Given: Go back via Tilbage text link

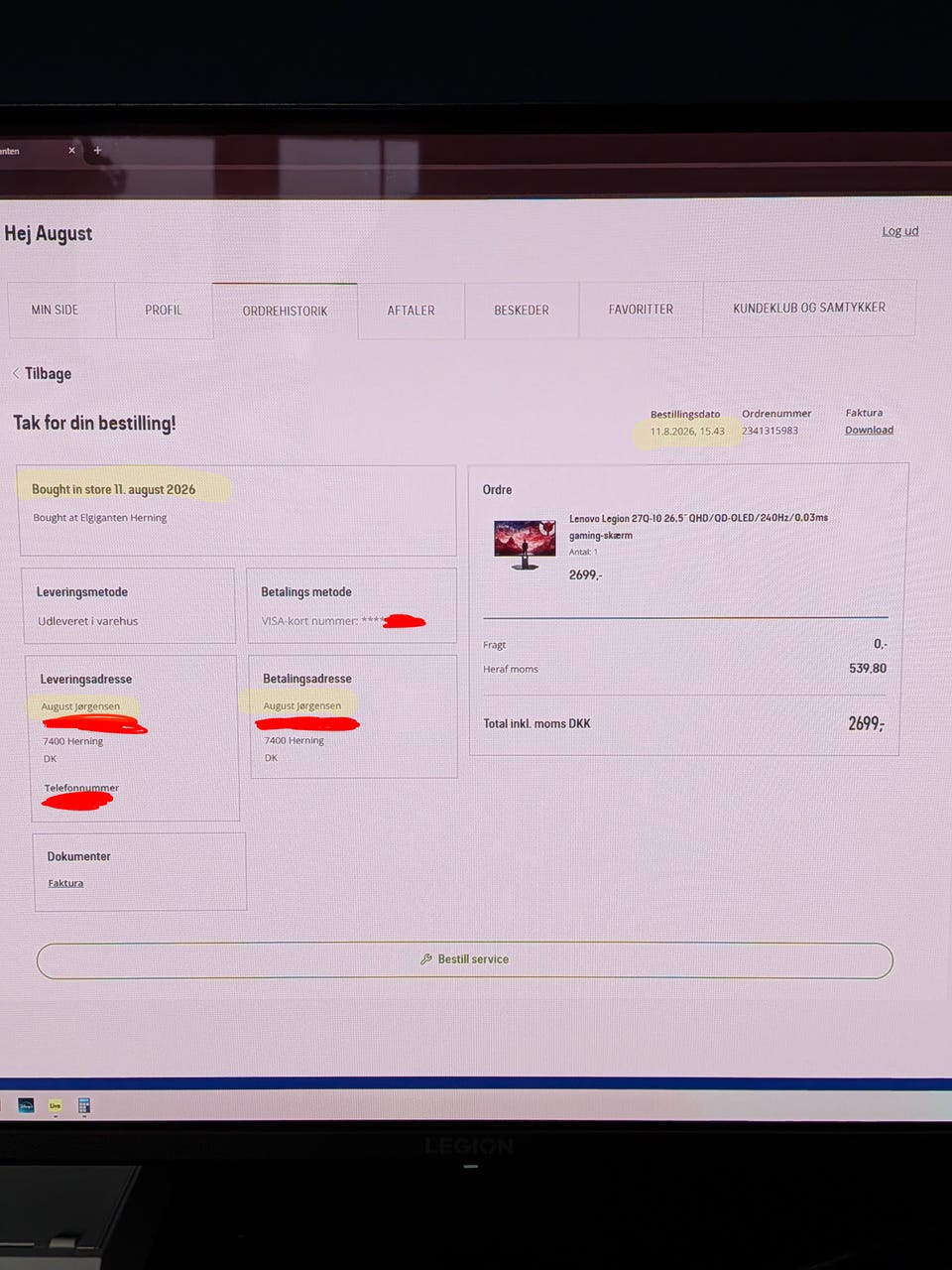Looking at the screenshot, I should pos(48,373).
